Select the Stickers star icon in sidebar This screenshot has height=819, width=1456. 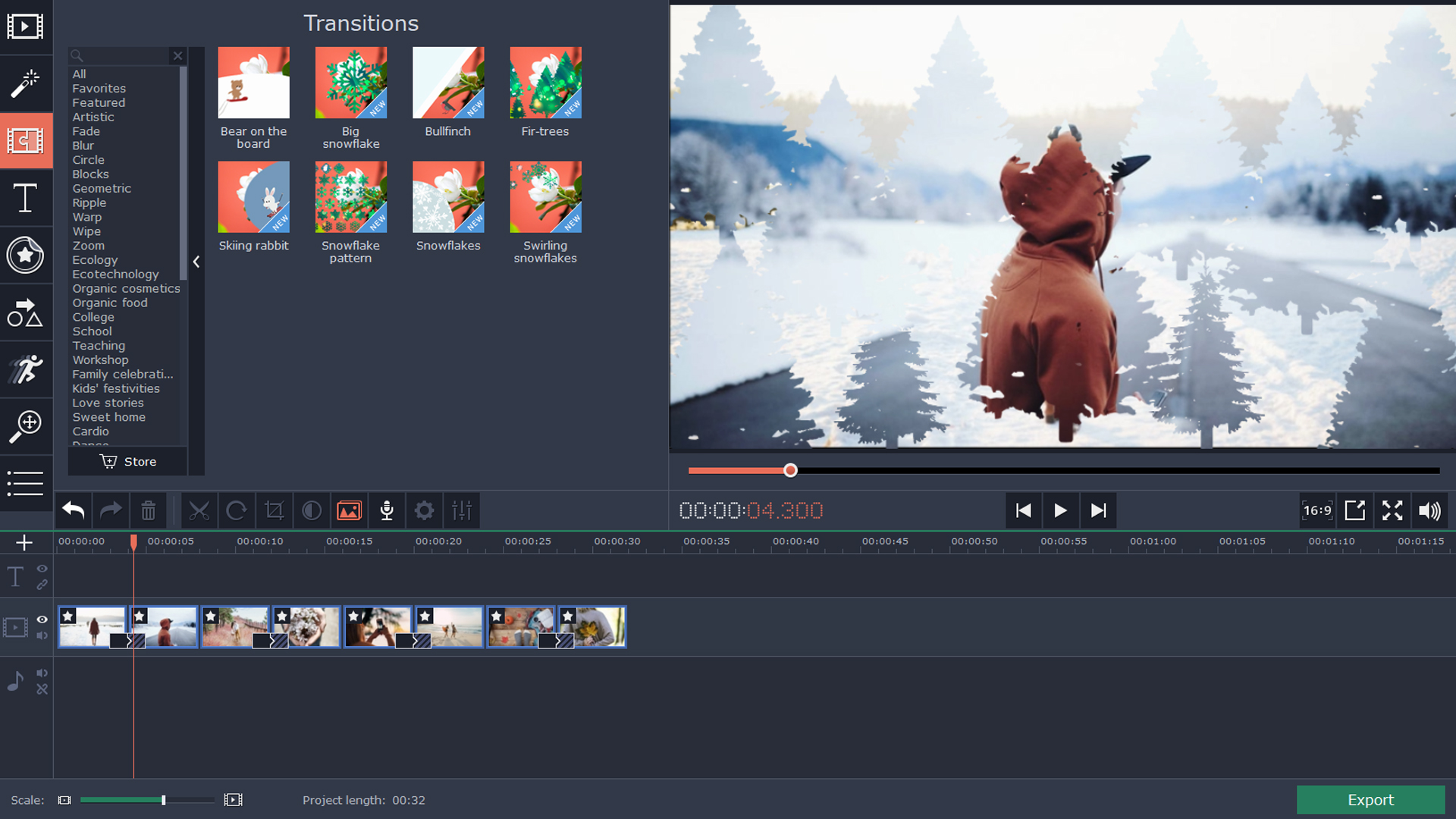pyautogui.click(x=26, y=256)
